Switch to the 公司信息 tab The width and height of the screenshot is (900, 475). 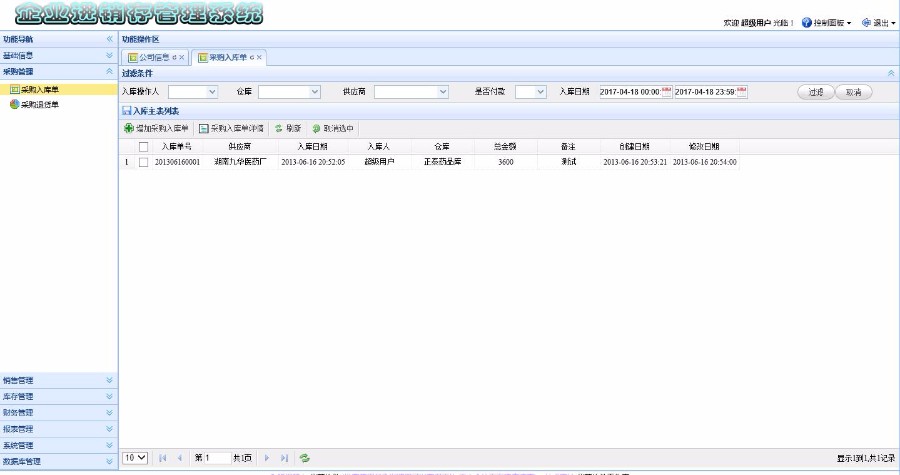tap(154, 57)
